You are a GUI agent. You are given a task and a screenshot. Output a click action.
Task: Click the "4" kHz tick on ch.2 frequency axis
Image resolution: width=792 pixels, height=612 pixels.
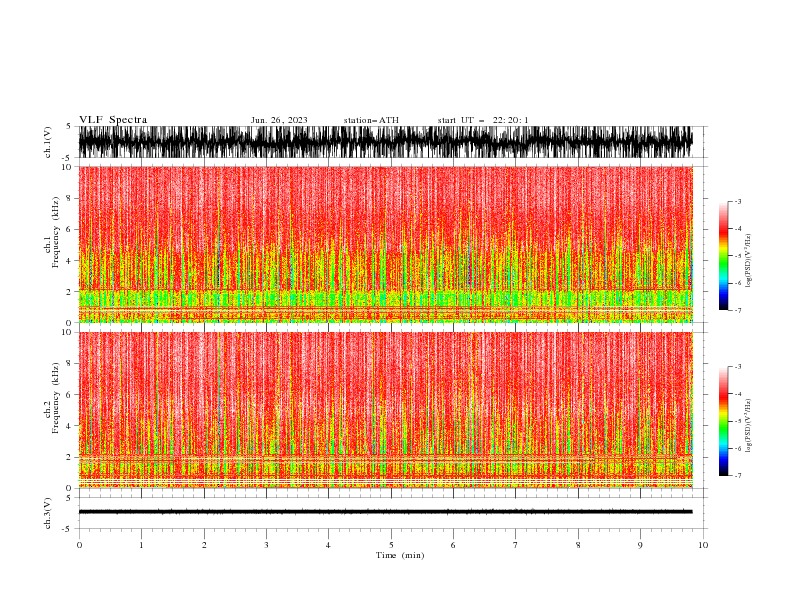pos(69,426)
